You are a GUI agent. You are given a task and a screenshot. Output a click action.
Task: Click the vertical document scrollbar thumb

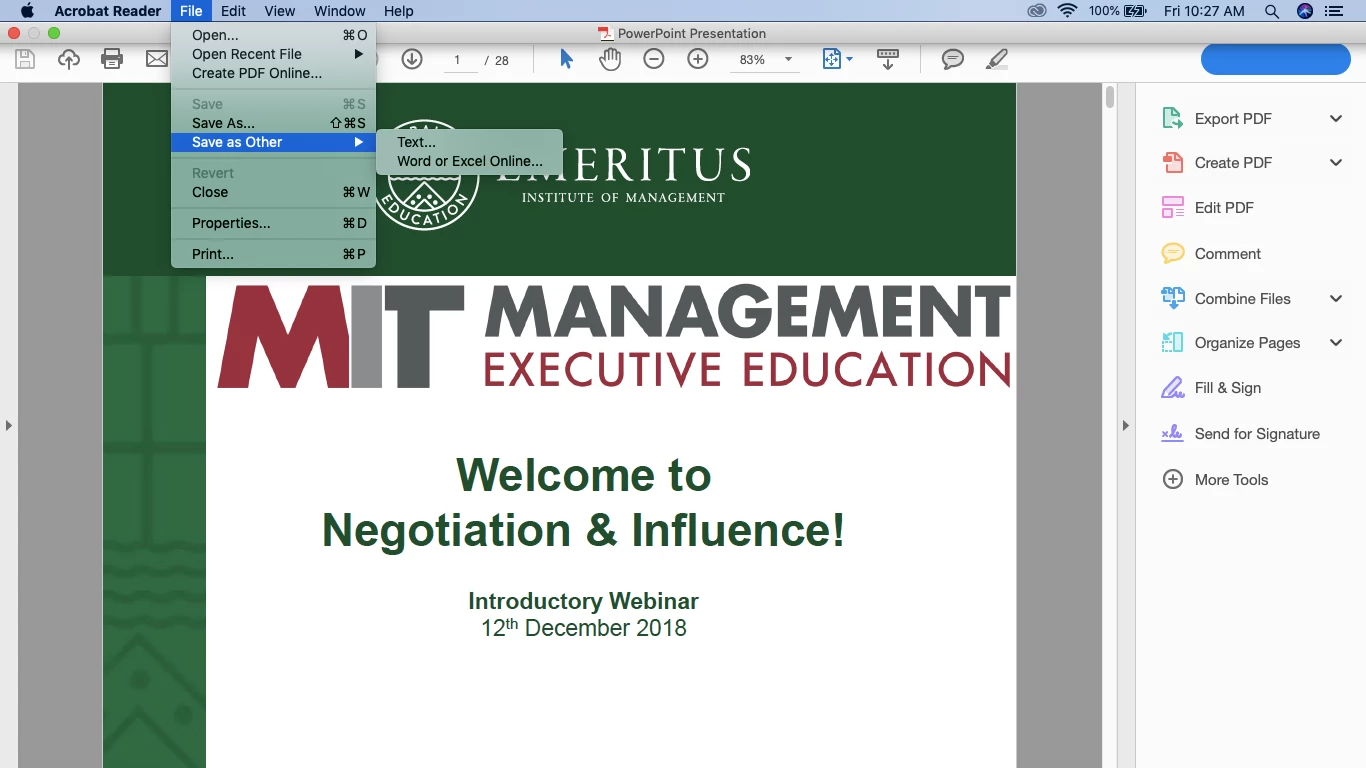(1109, 97)
